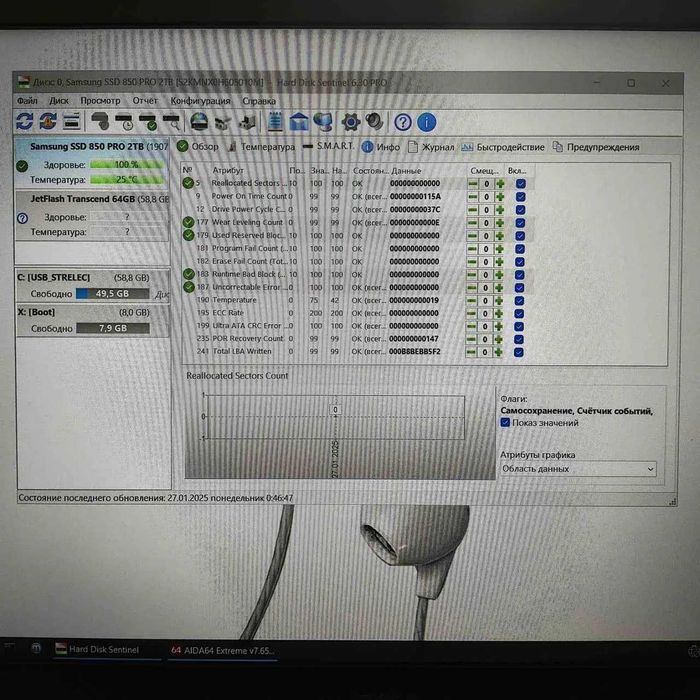Click the globe on disk toolbar icon
Image resolution: width=700 pixels, height=700 pixels.
pyautogui.click(x=199, y=121)
